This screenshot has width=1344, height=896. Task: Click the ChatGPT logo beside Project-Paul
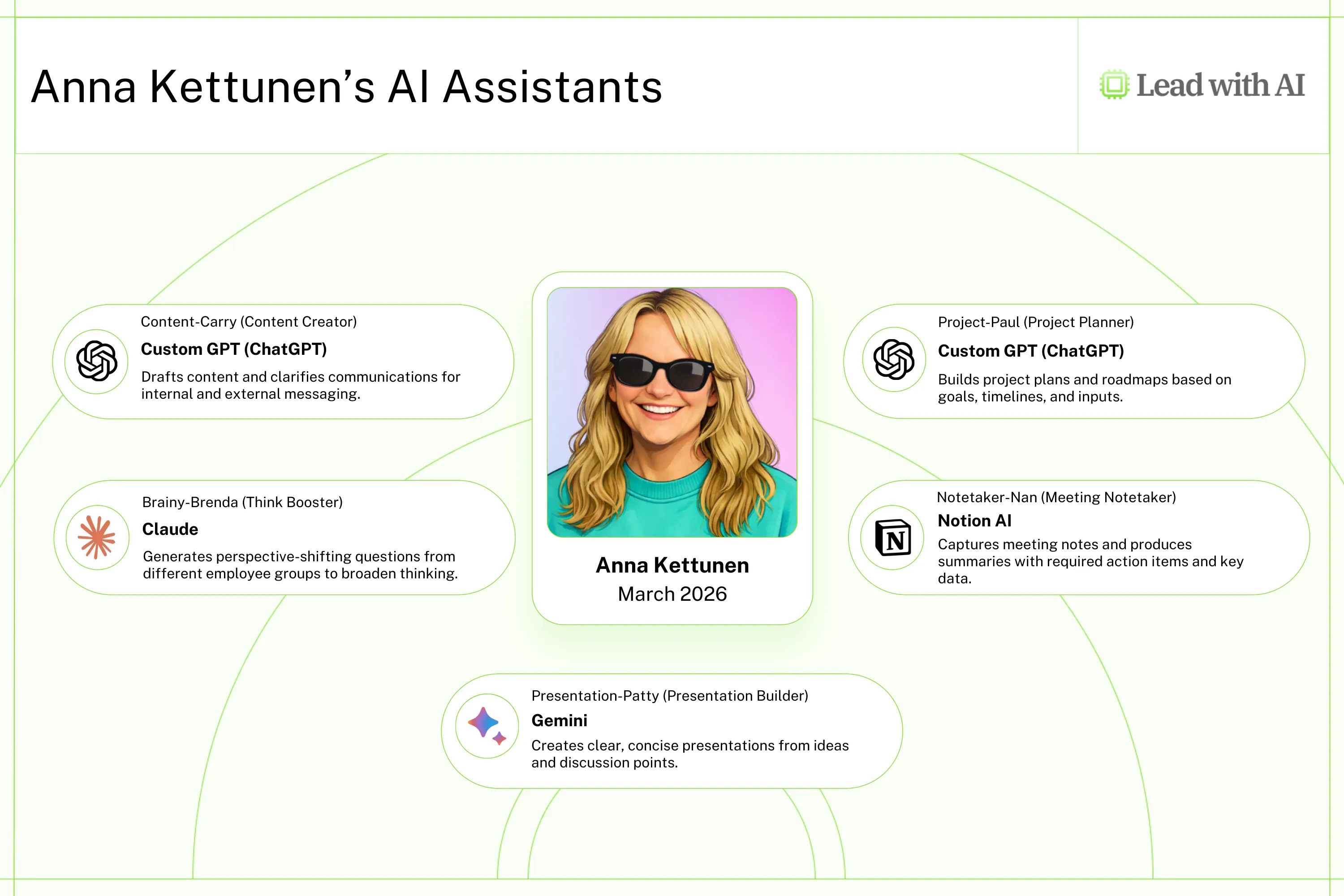[894, 359]
